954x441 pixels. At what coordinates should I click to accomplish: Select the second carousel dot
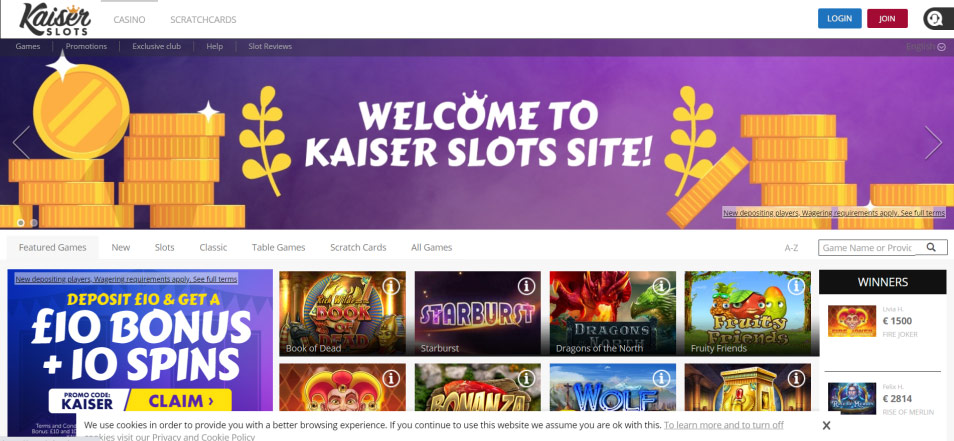point(34,223)
